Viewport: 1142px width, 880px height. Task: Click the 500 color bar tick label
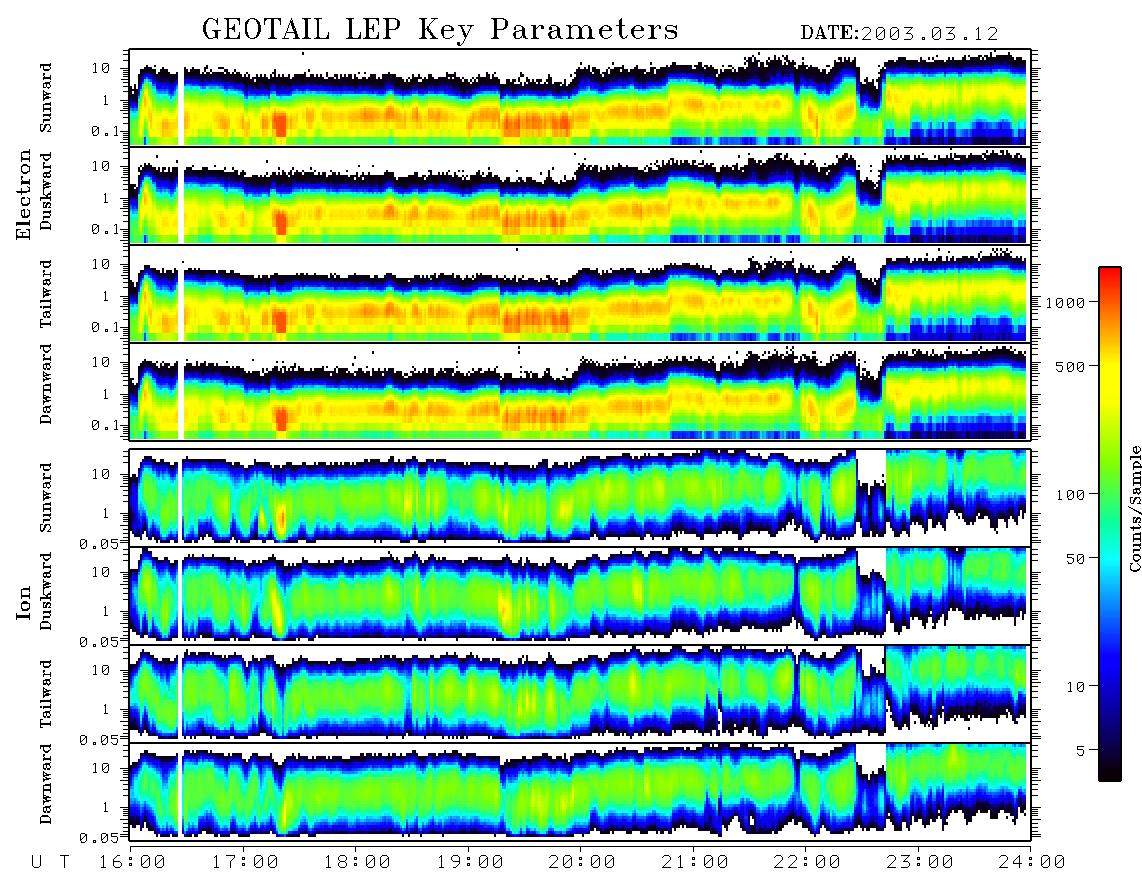pyautogui.click(x=1070, y=366)
